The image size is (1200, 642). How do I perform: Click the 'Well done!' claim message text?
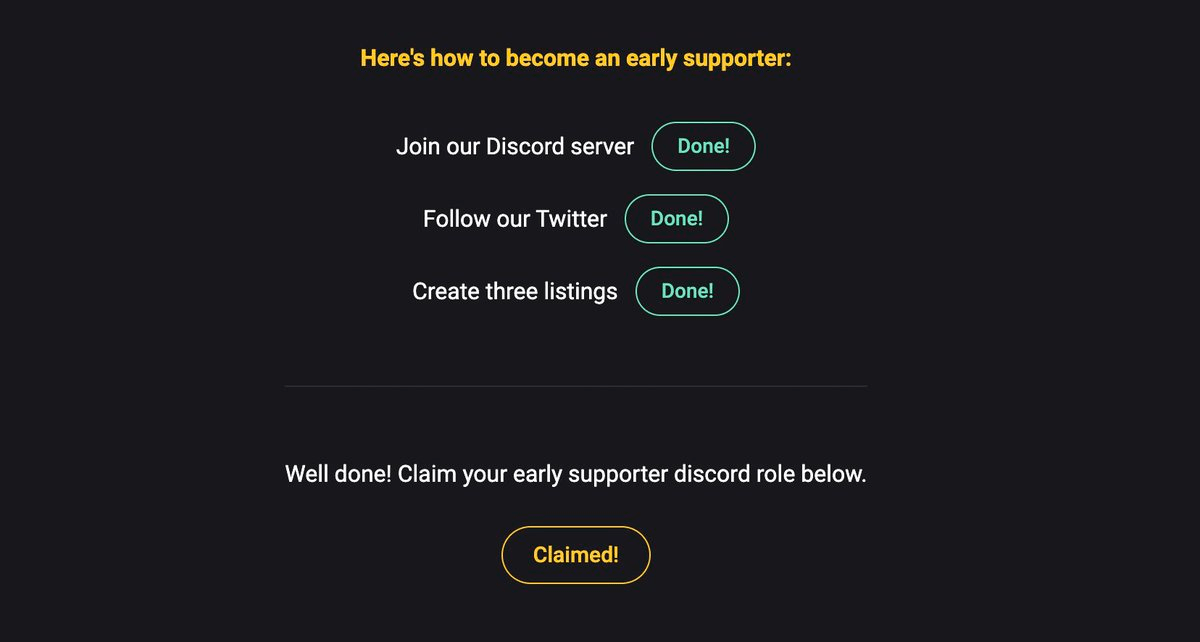pyautogui.click(x=575, y=474)
